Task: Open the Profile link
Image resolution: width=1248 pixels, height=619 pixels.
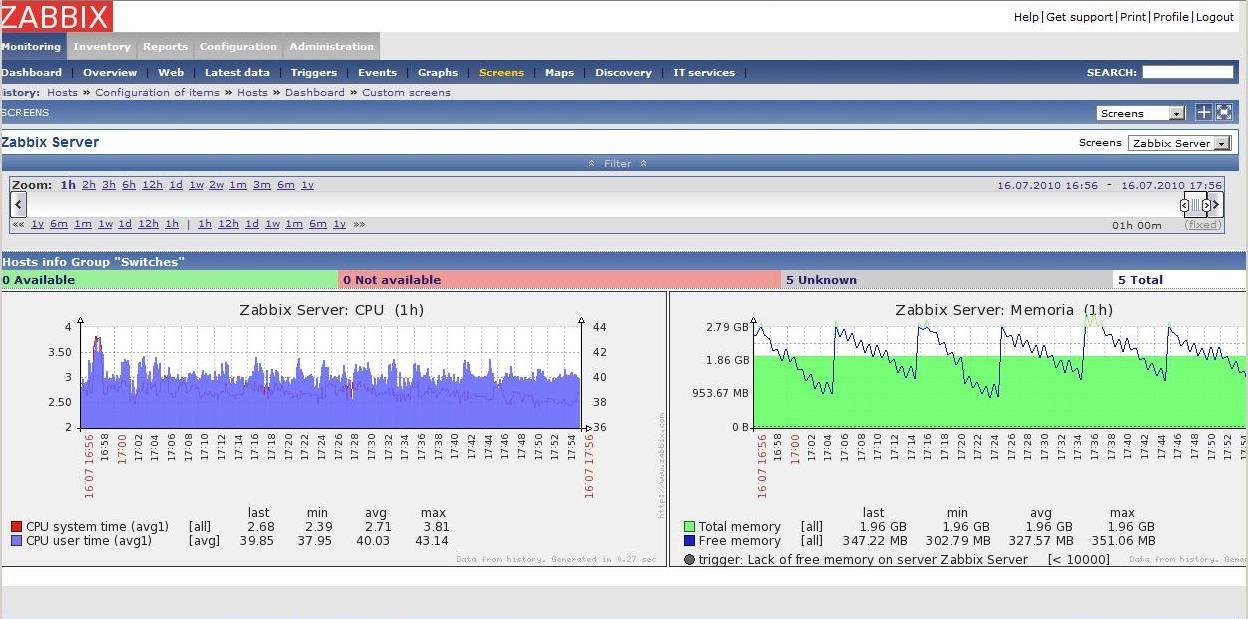Action: (x=1171, y=17)
